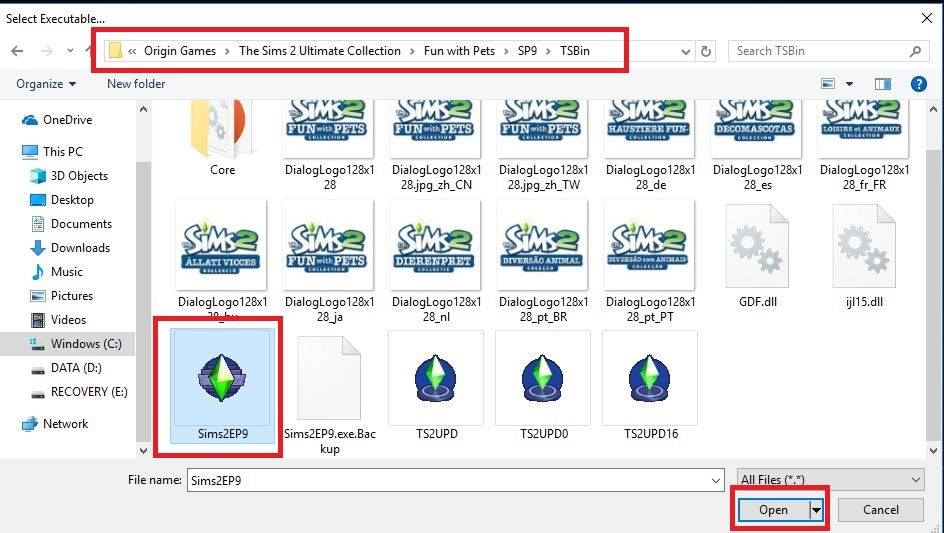This screenshot has height=533, width=944.
Task: Open Documents in the sidebar
Action: tap(70, 224)
